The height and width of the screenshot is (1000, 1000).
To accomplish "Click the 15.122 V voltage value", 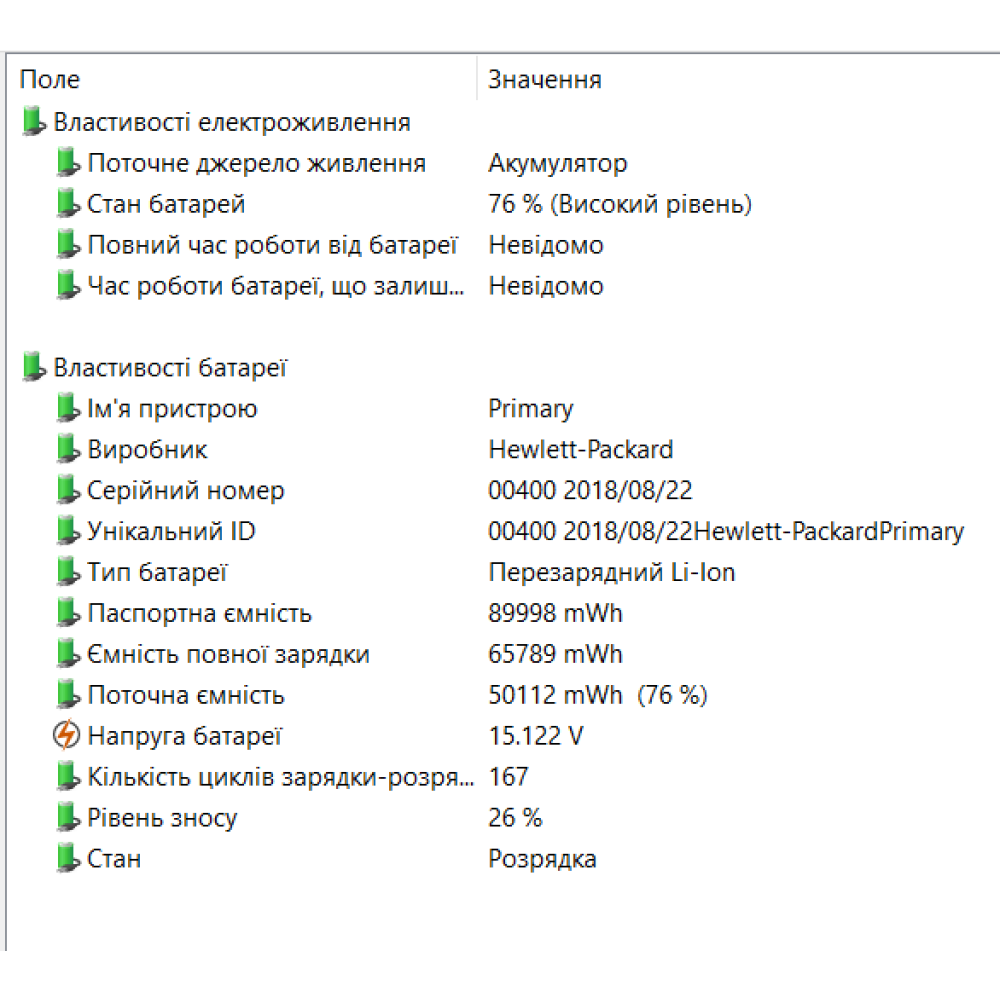I will click(x=536, y=737).
